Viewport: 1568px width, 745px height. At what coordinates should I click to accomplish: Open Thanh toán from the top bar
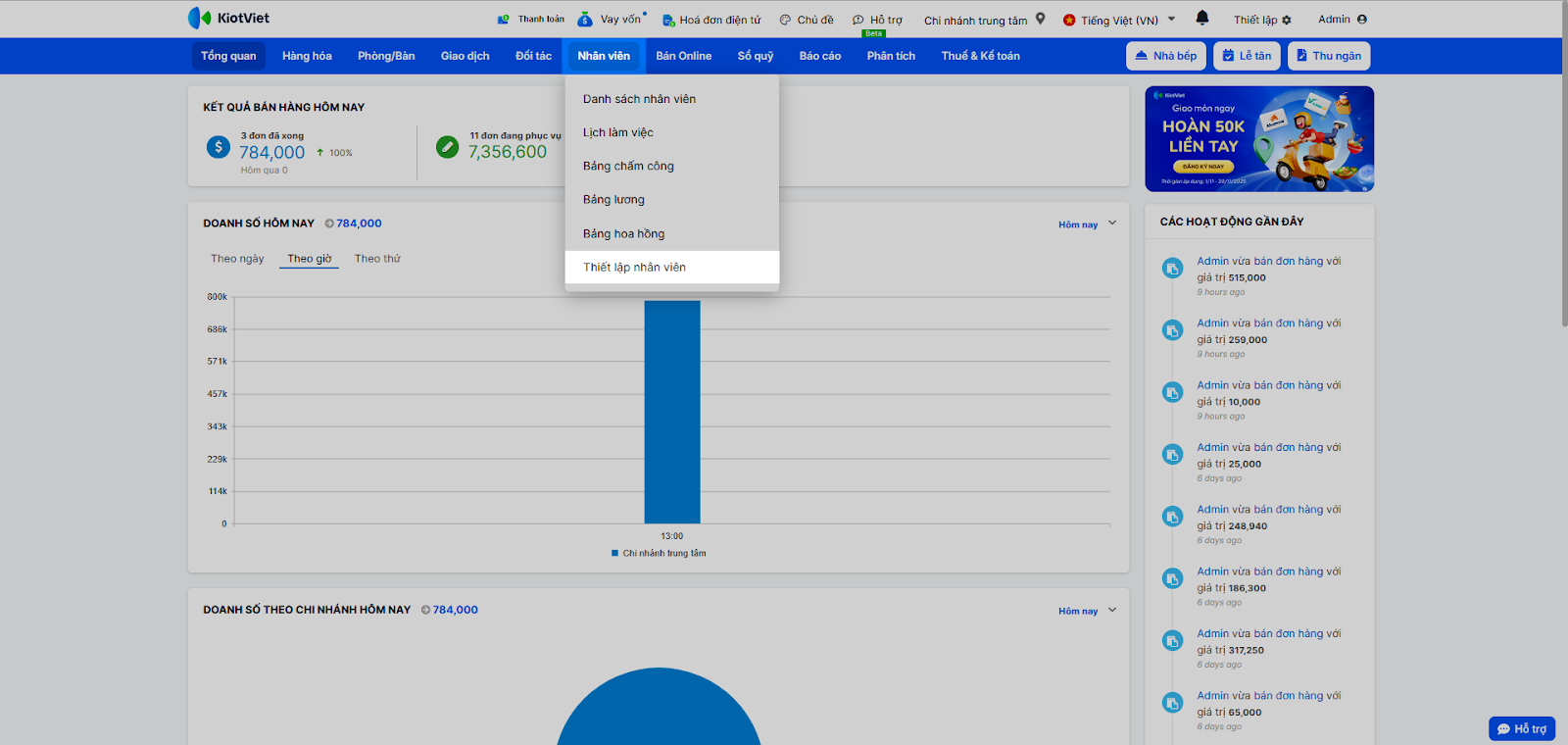coord(531,19)
